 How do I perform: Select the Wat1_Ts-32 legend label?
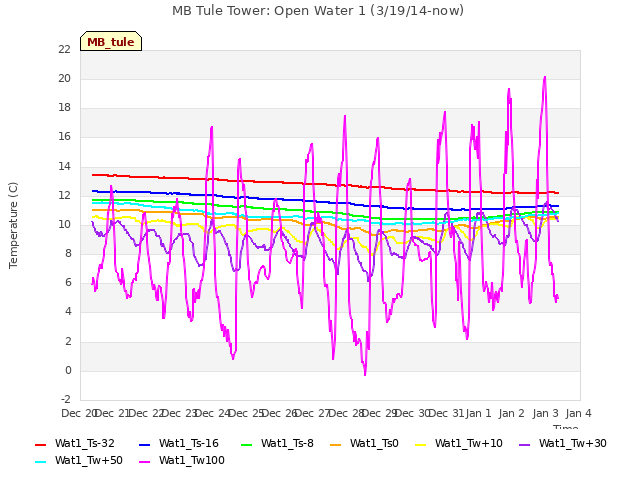84,443
